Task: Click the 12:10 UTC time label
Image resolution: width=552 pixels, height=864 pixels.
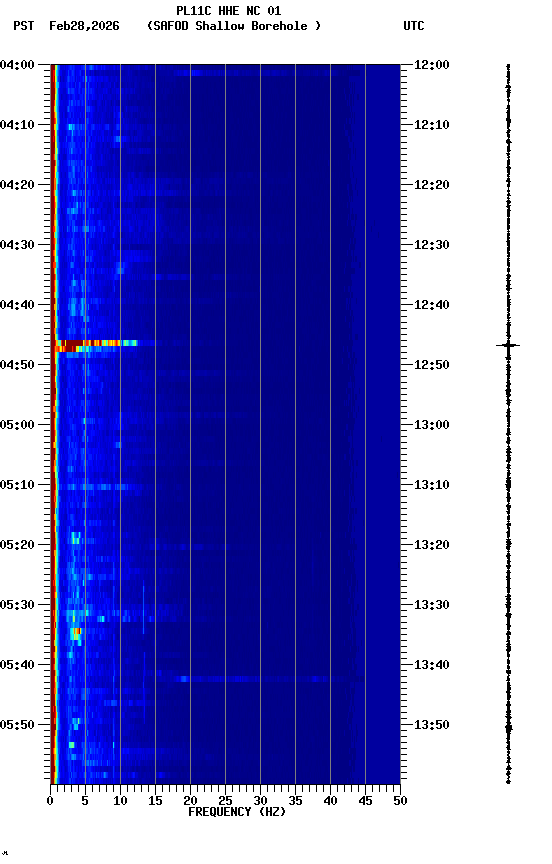Action: [x=432, y=125]
